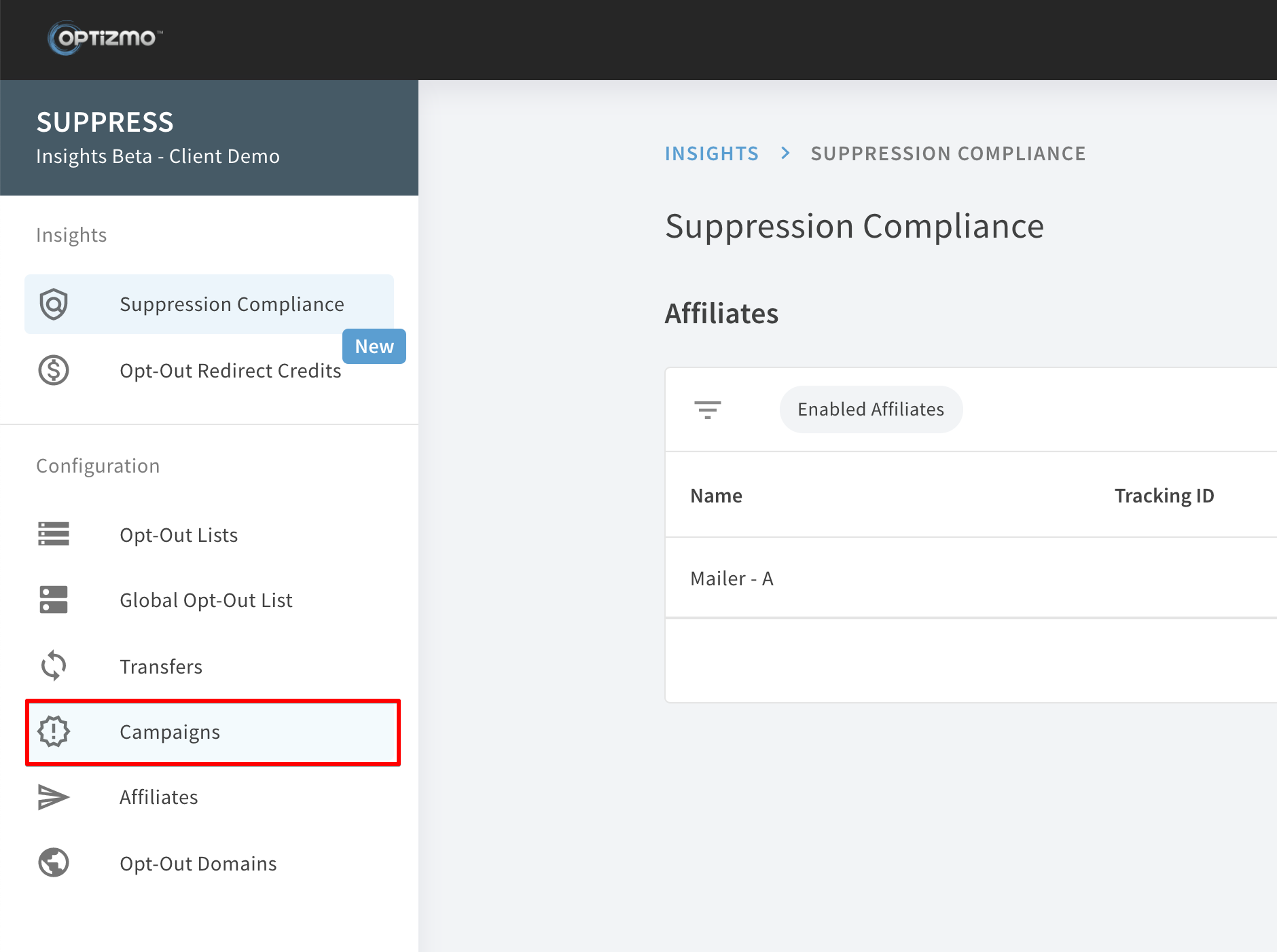
Task: Open the Campaigns menu entry
Action: pos(170,732)
